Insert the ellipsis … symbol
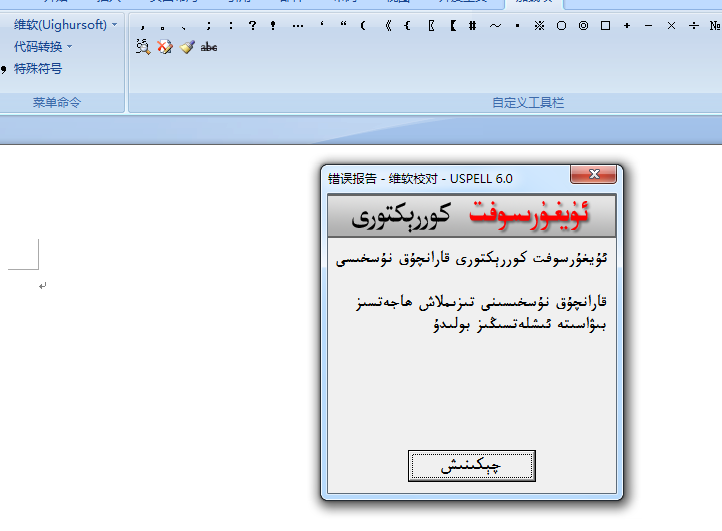 click(x=297, y=25)
